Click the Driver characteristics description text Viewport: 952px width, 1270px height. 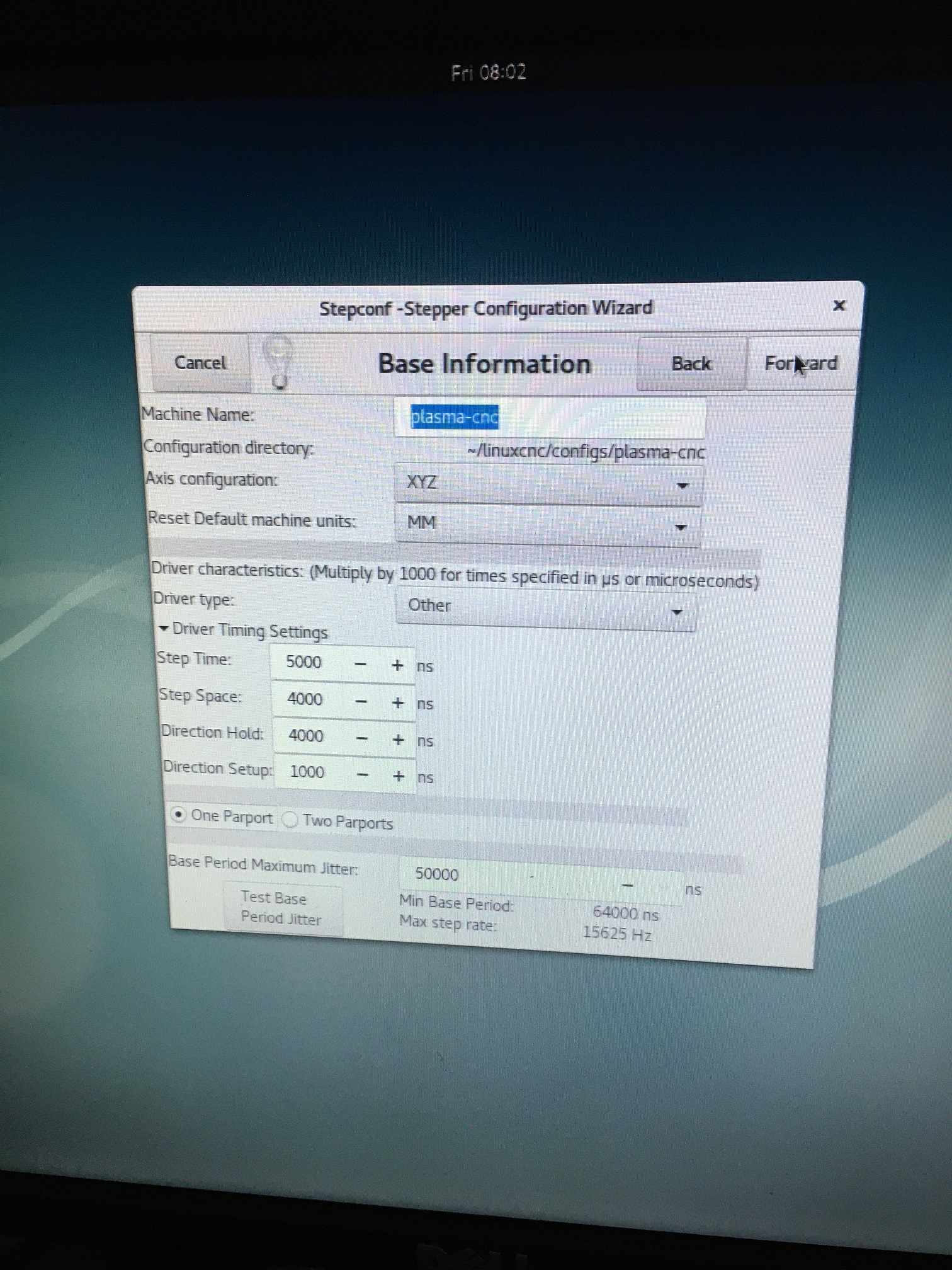tap(455, 575)
